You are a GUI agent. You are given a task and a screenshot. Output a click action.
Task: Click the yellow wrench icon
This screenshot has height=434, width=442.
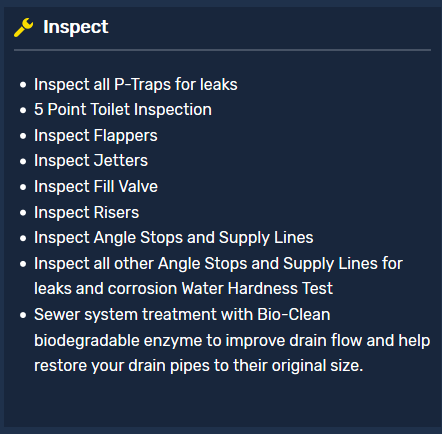24,27
